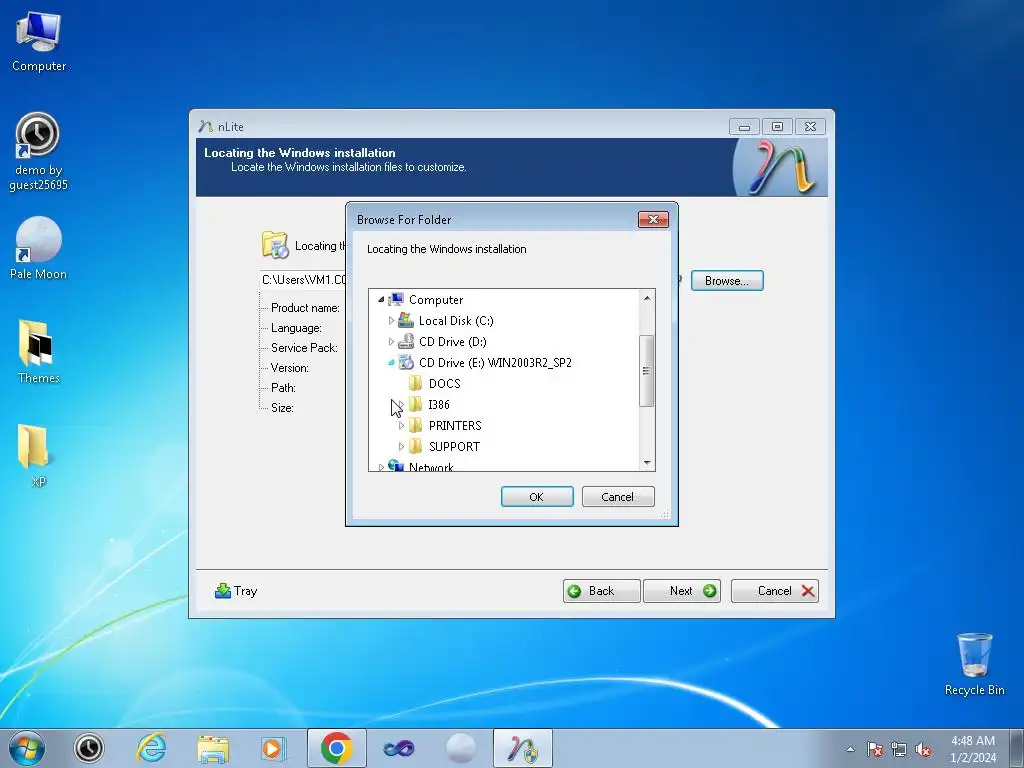Viewport: 1024px width, 768px height.
Task: Click the folder tree scrollbar thumb
Action: tap(647, 370)
